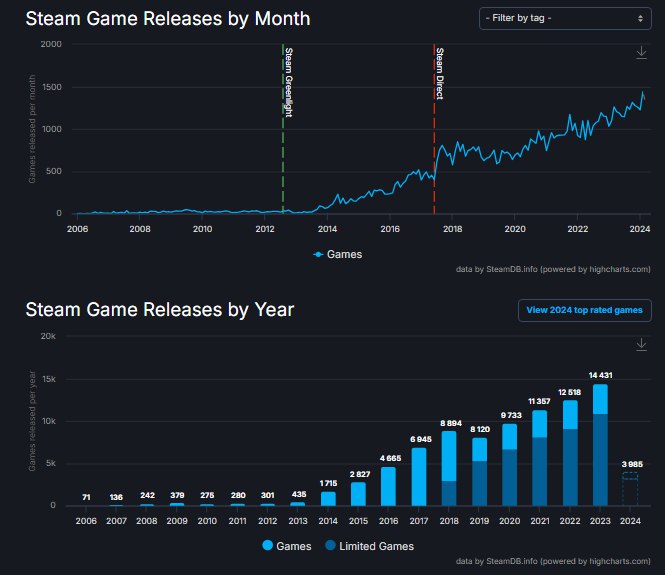Click the 20k tick on yearly y-axis
The image size is (665, 575).
coord(48,336)
